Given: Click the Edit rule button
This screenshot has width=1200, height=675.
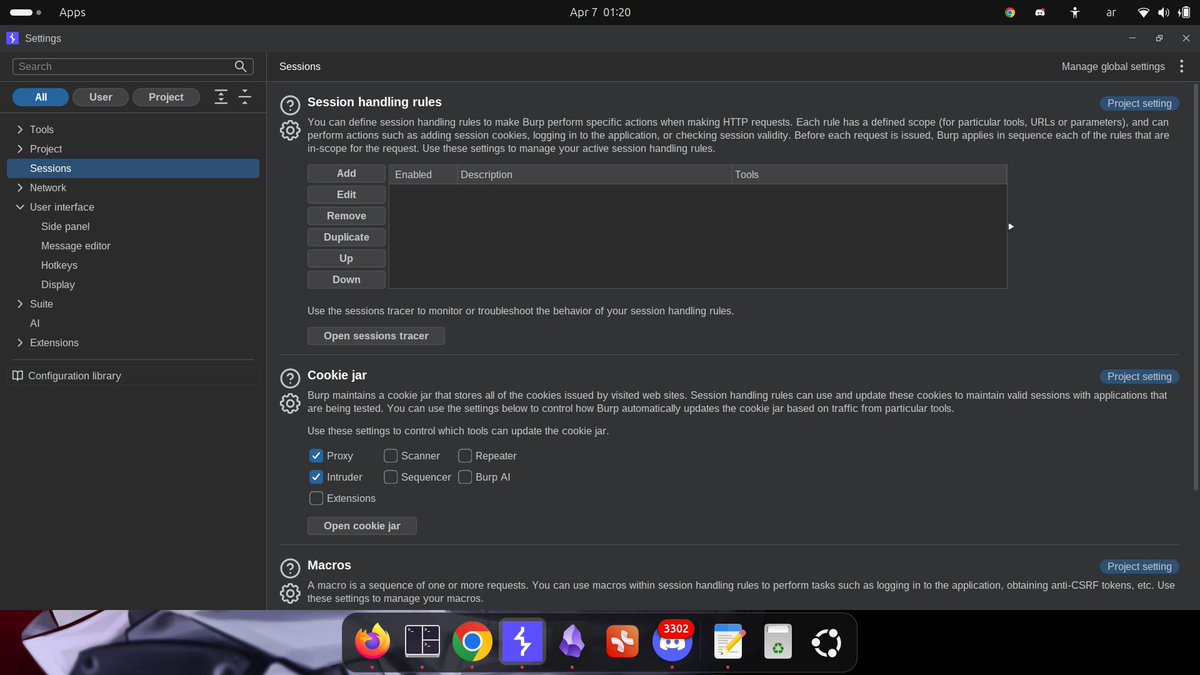Looking at the screenshot, I should pyautogui.click(x=346, y=195).
